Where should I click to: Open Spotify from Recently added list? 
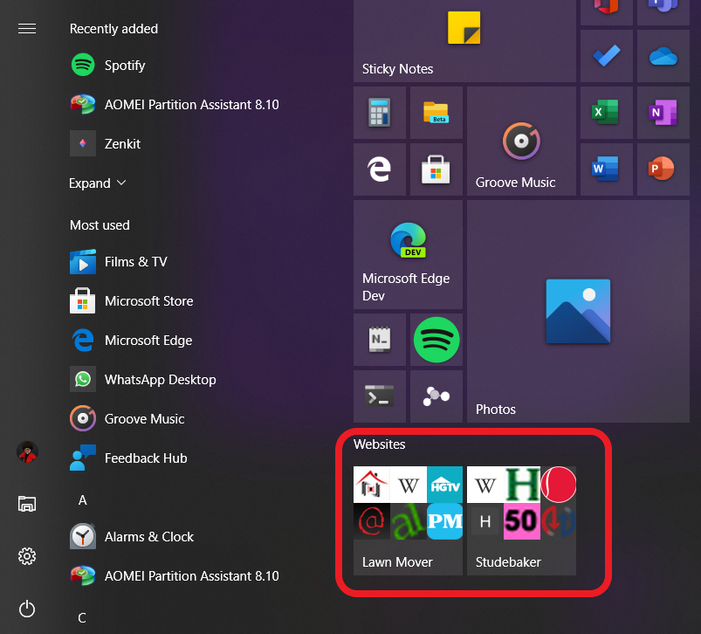(x=107, y=65)
